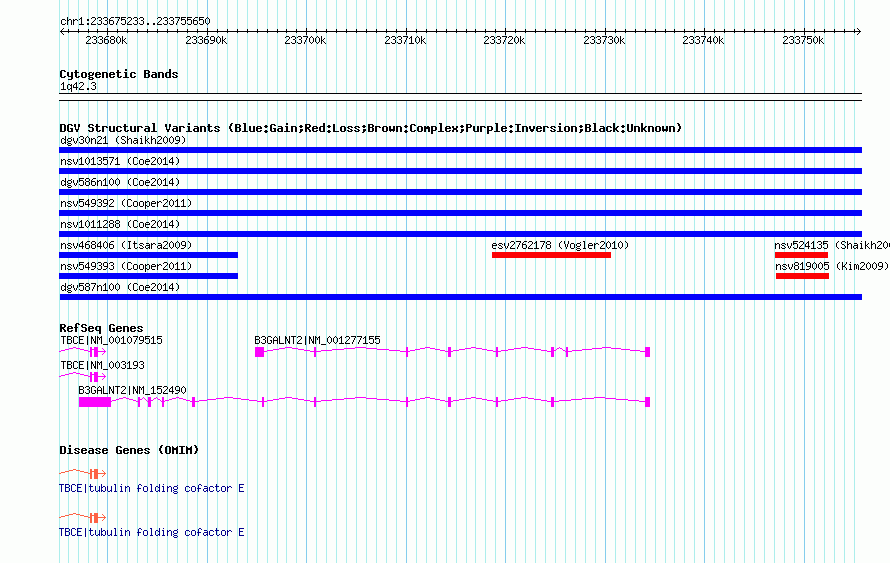This screenshot has width=890, height=563.
Task: Click the nsv819005 (Kim2009) label
Action: click(832, 266)
